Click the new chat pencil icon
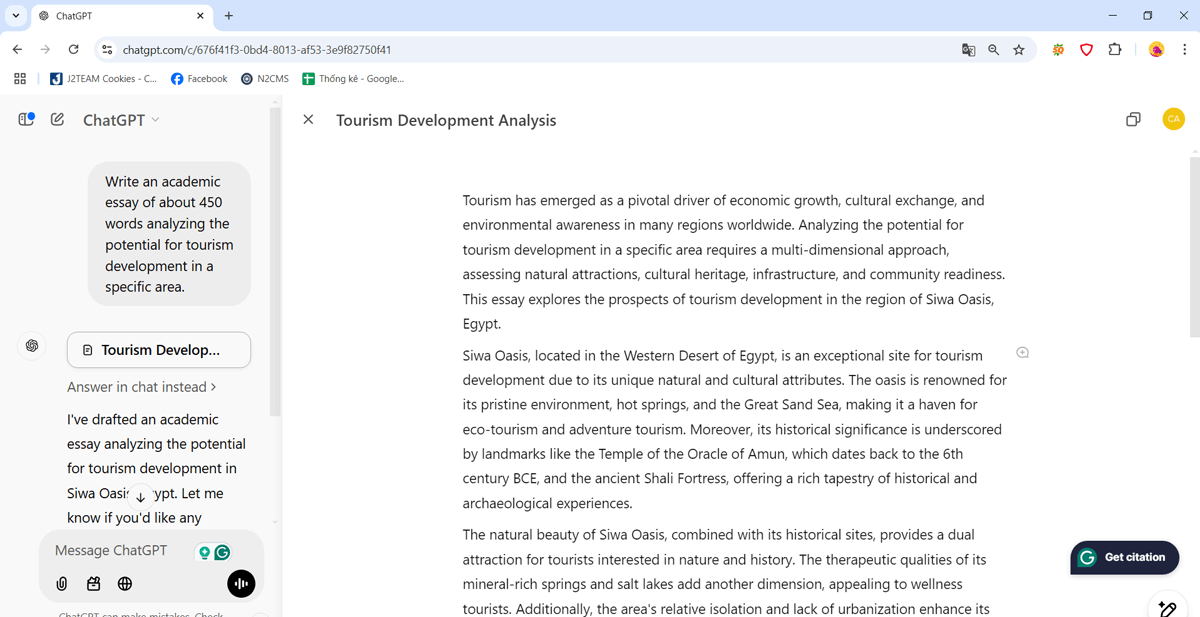The width and height of the screenshot is (1200, 617). tap(57, 120)
